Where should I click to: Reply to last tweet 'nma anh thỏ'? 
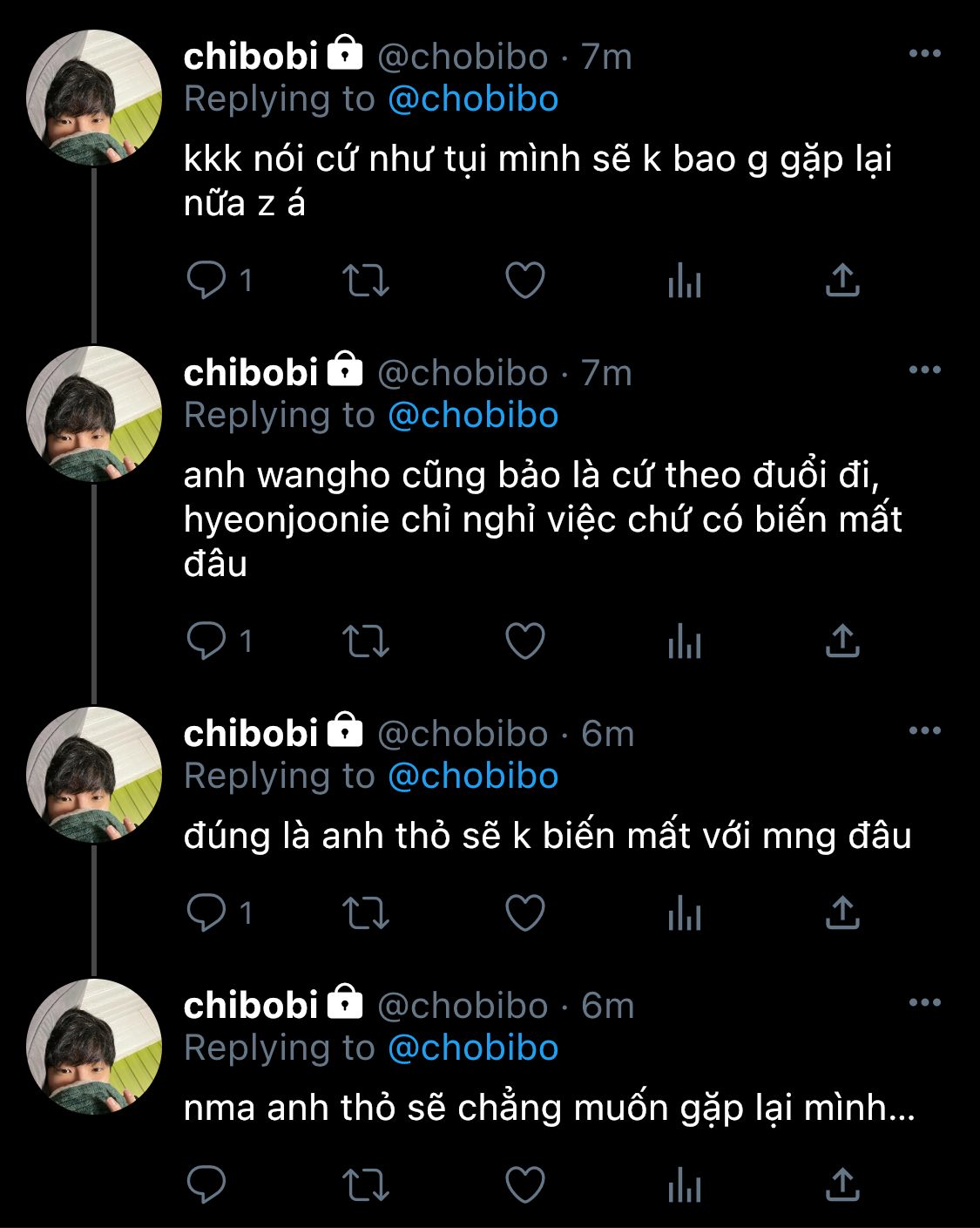[x=206, y=1185]
